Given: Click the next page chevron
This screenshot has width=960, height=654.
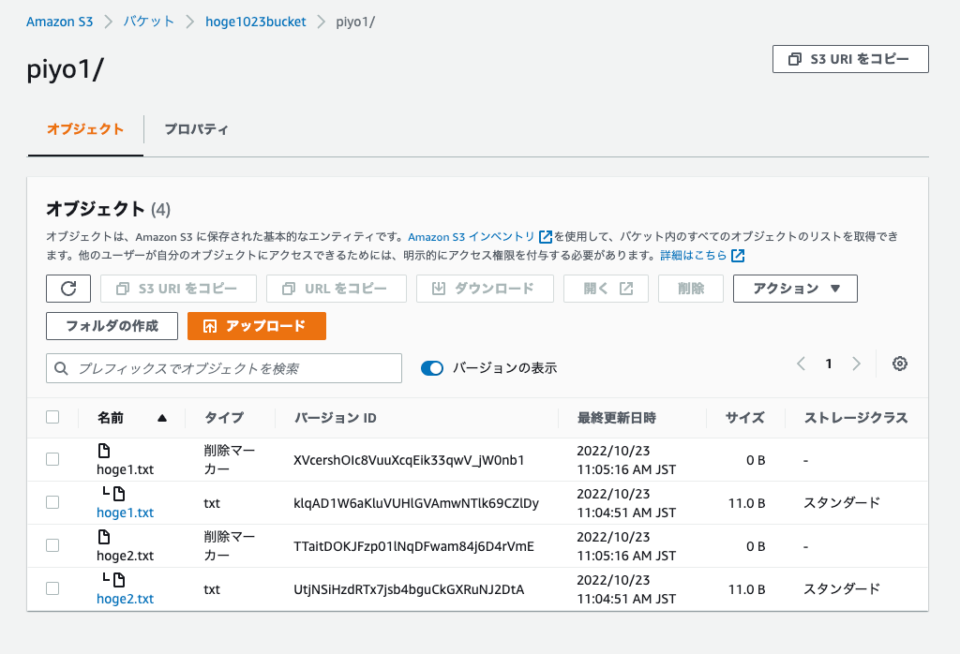Looking at the screenshot, I should coord(856,364).
